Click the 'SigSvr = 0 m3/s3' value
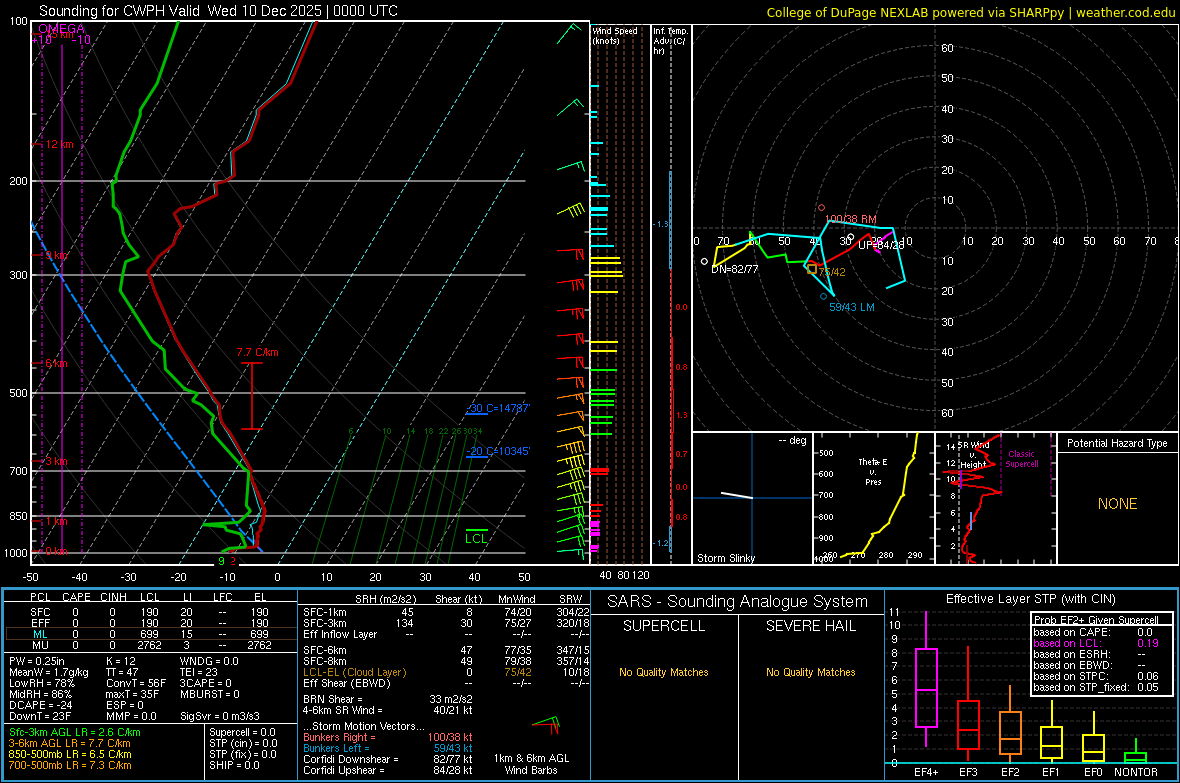 (220, 716)
